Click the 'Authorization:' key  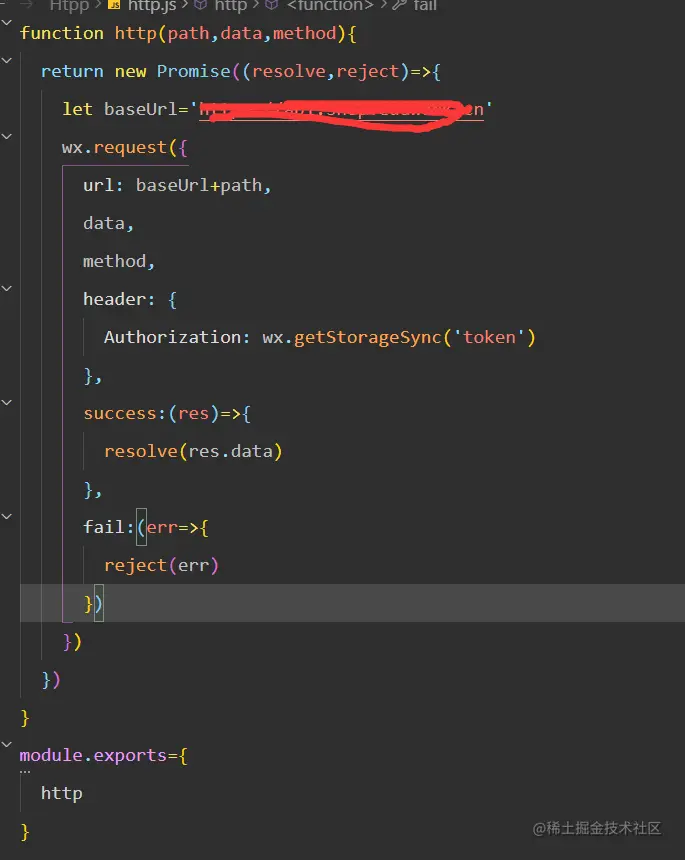[x=177, y=337]
